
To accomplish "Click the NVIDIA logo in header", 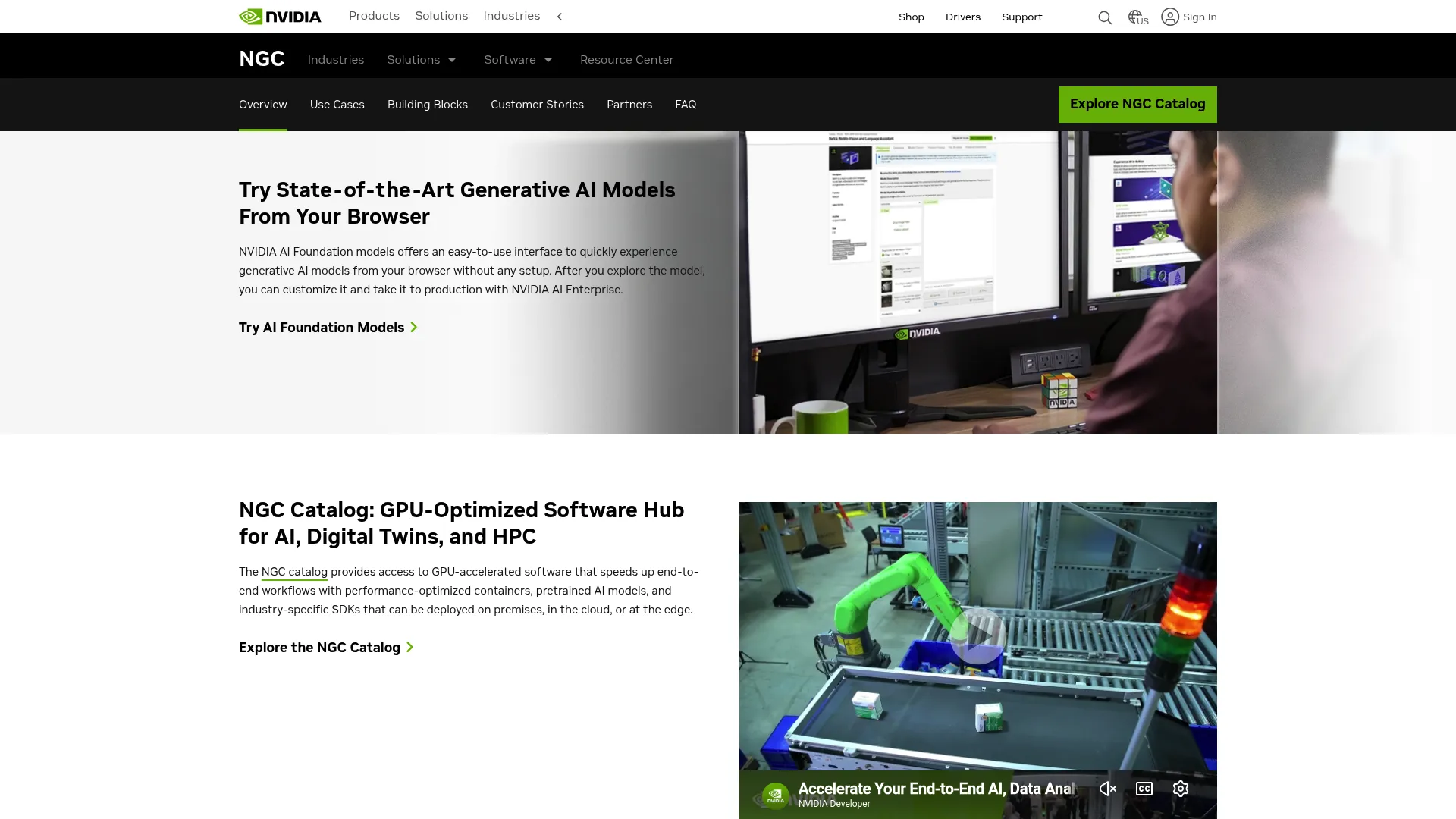I will 280,17.
